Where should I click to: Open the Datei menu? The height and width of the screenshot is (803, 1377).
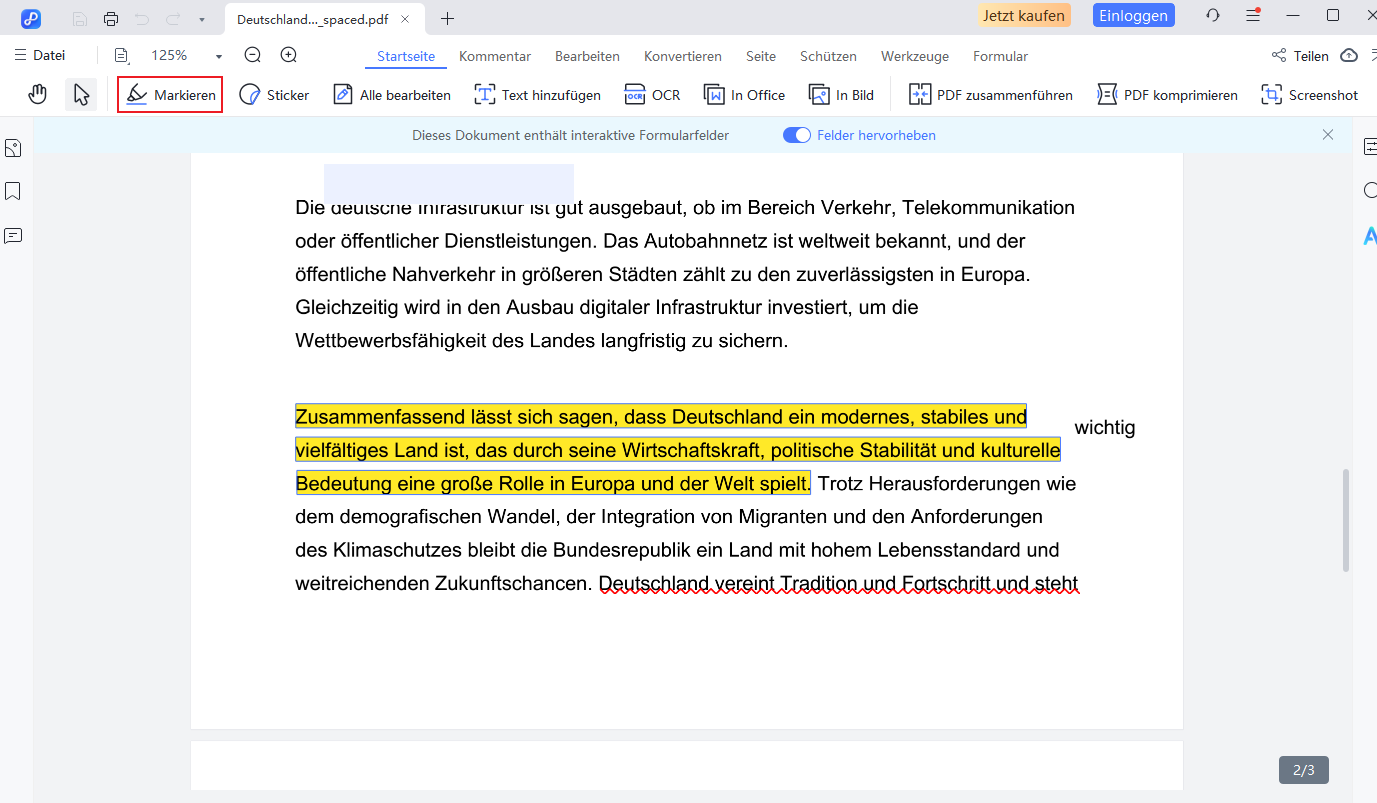[x=40, y=56]
